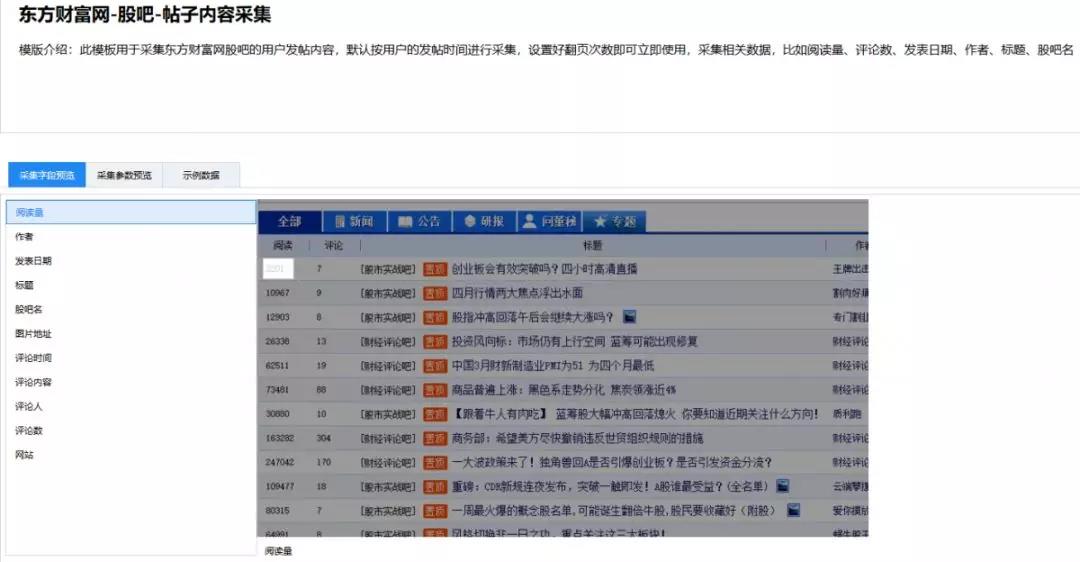Click orange 资讯 tag beside 创业板会有效突破吗
The image size is (1080, 562).
(435, 269)
